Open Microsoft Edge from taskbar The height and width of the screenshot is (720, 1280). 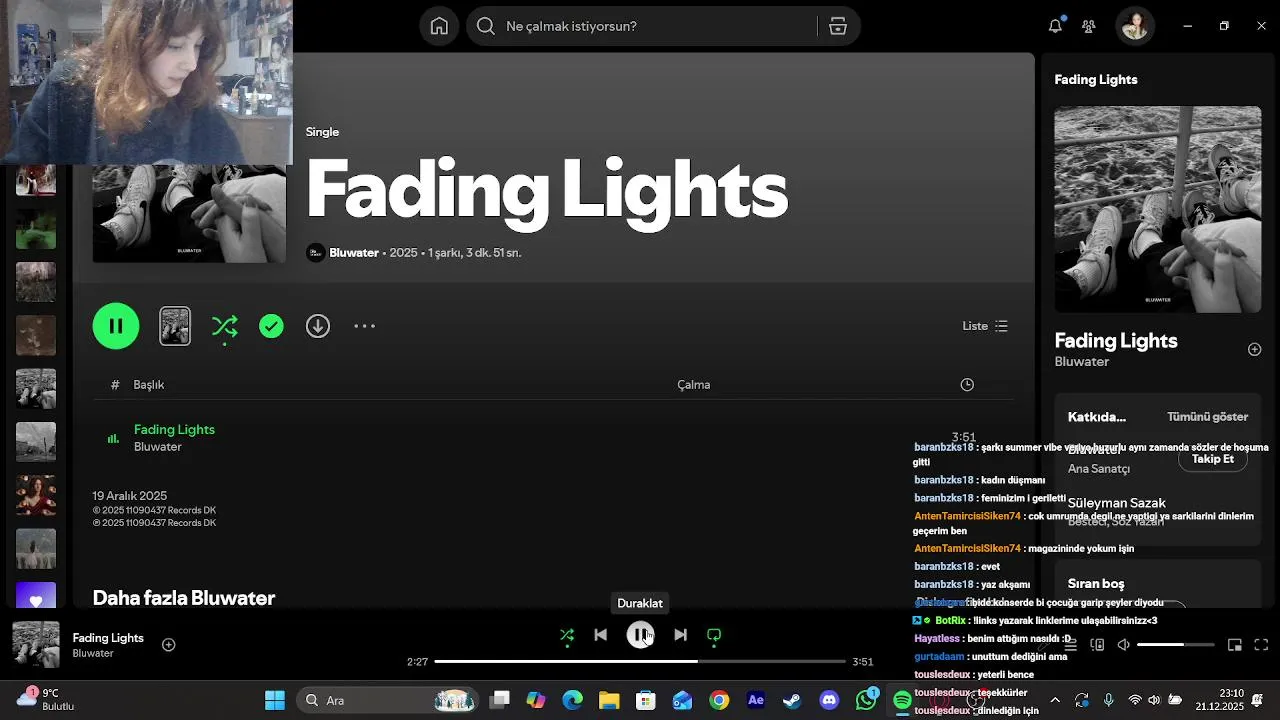pos(572,700)
